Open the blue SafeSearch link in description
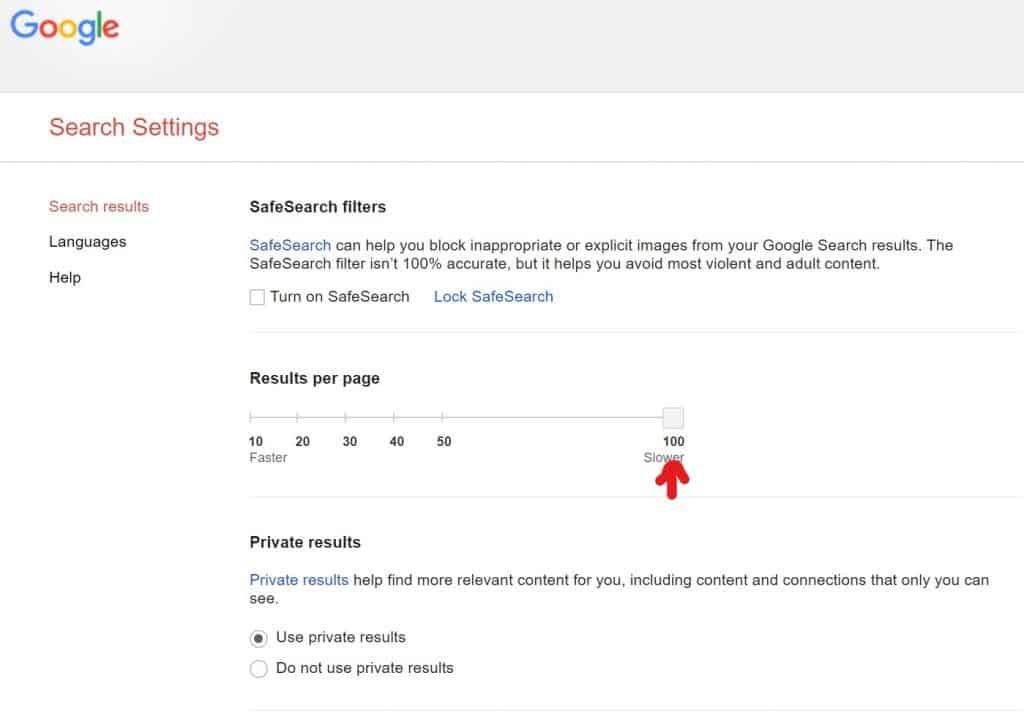1024x725 pixels. coord(289,245)
